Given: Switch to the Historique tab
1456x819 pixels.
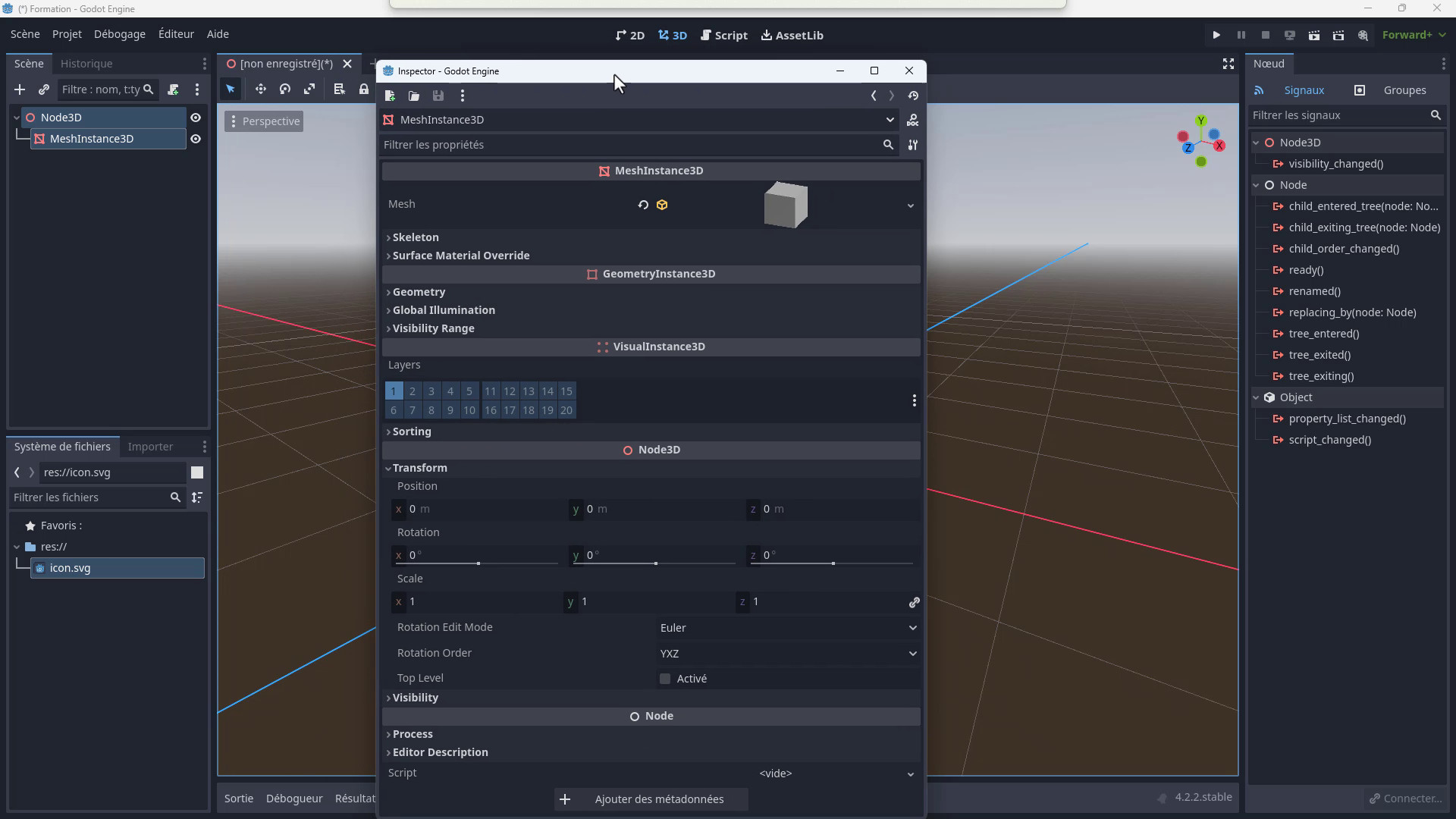Looking at the screenshot, I should click(86, 64).
